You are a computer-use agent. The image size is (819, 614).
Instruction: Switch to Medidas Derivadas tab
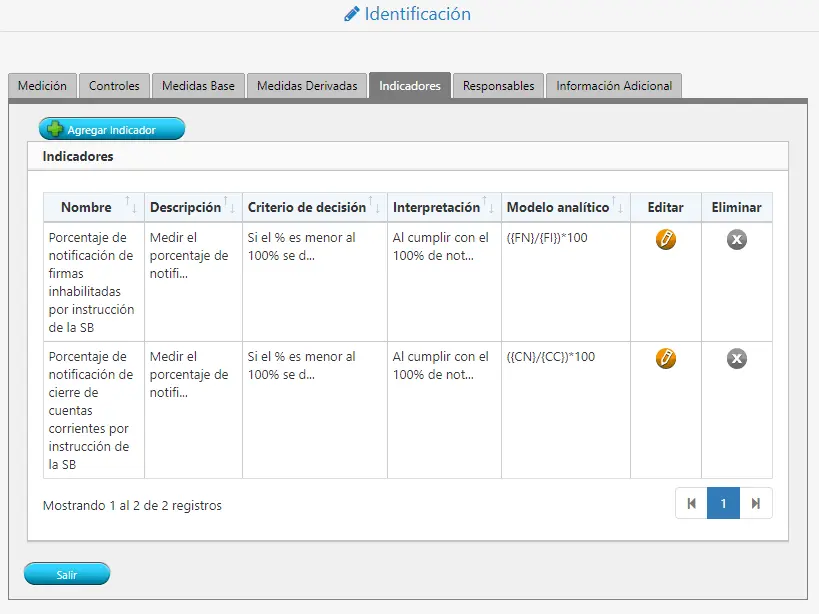tap(307, 86)
